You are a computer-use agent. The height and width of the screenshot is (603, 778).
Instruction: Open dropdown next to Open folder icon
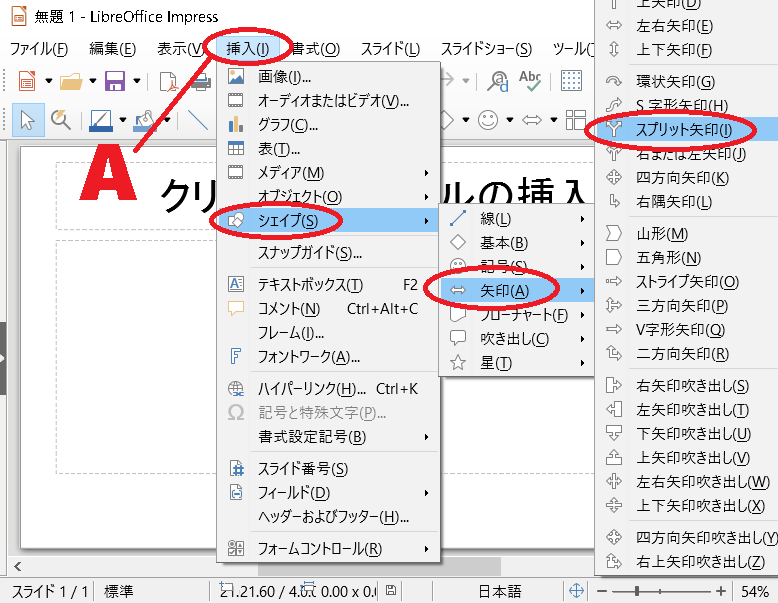coord(92,81)
